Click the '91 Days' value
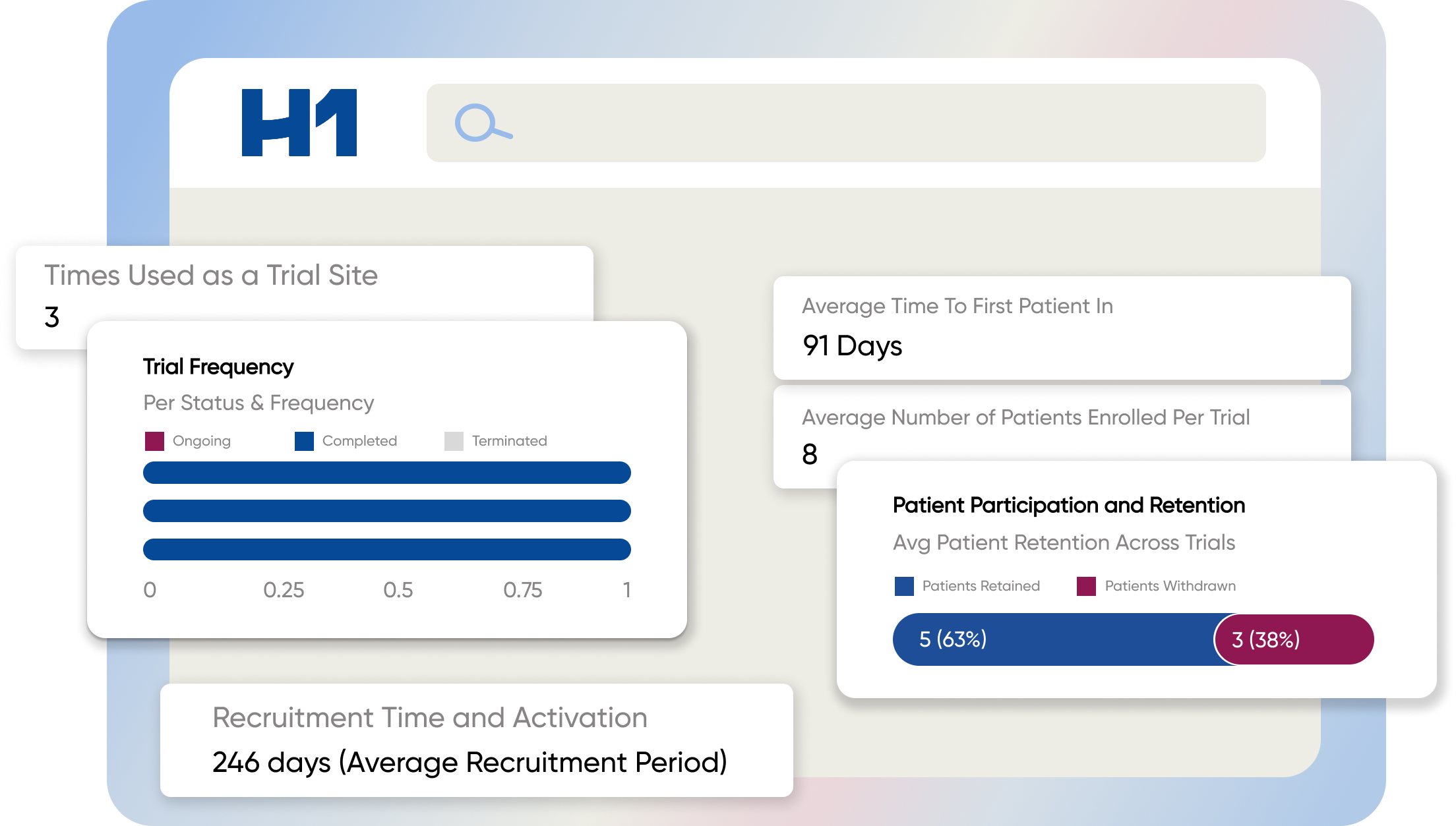Viewport: 1456px width, 826px height. coord(852,345)
